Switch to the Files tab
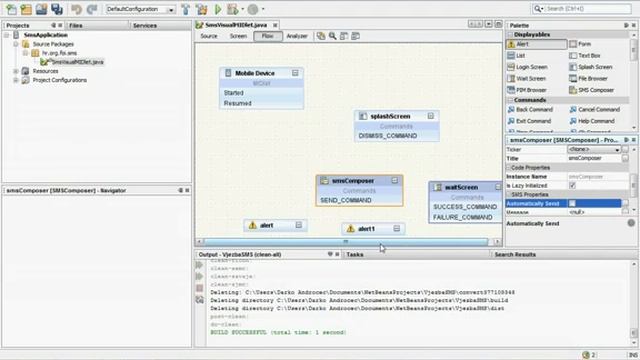 pyautogui.click(x=76, y=25)
